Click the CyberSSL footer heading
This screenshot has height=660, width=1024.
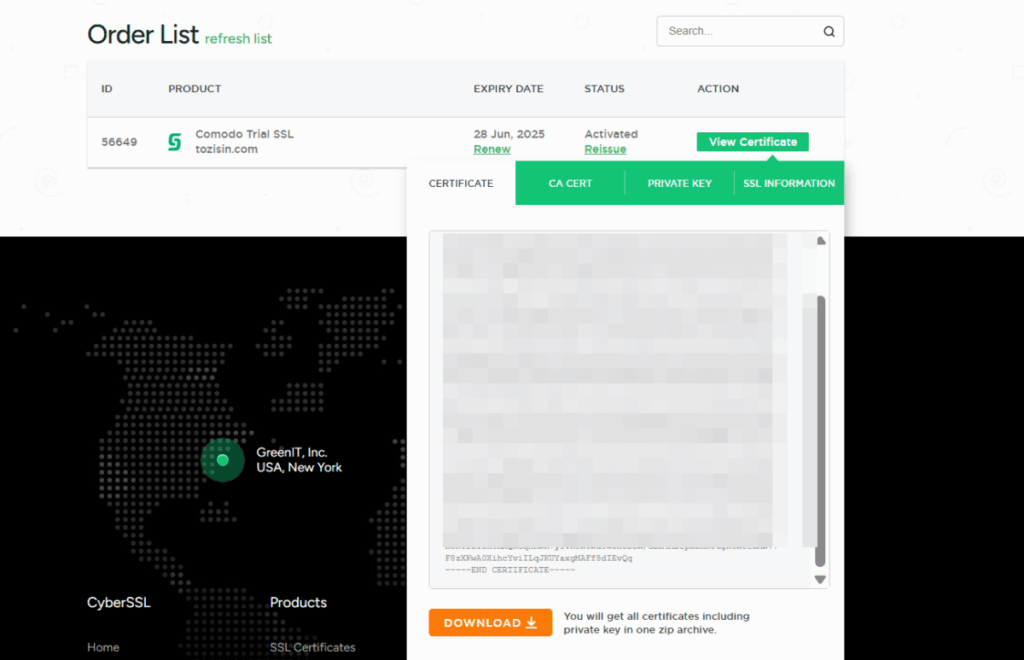pos(119,603)
